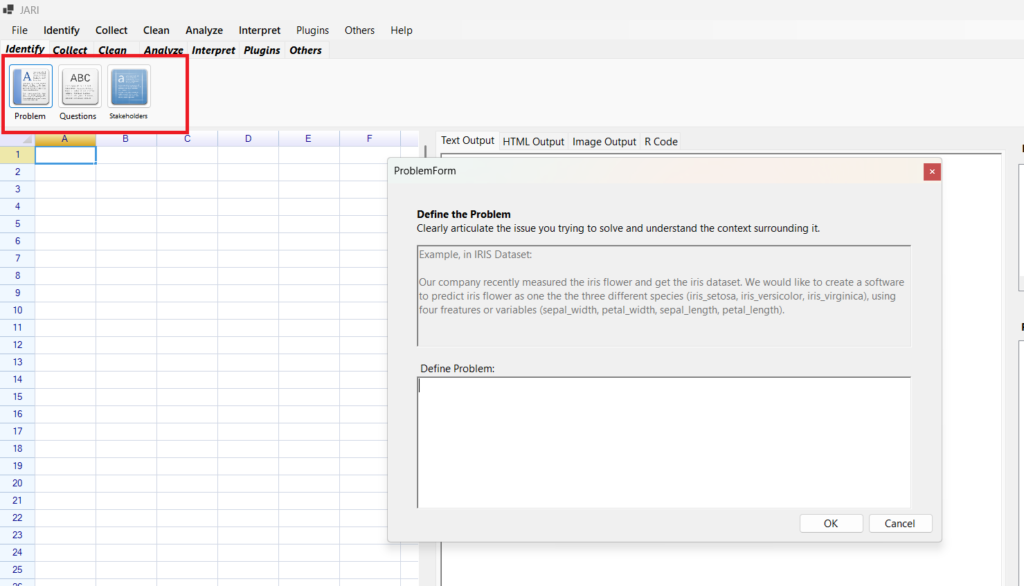The image size is (1024, 586).
Task: Click the Problem icon in the ribbon
Action: coord(30,87)
